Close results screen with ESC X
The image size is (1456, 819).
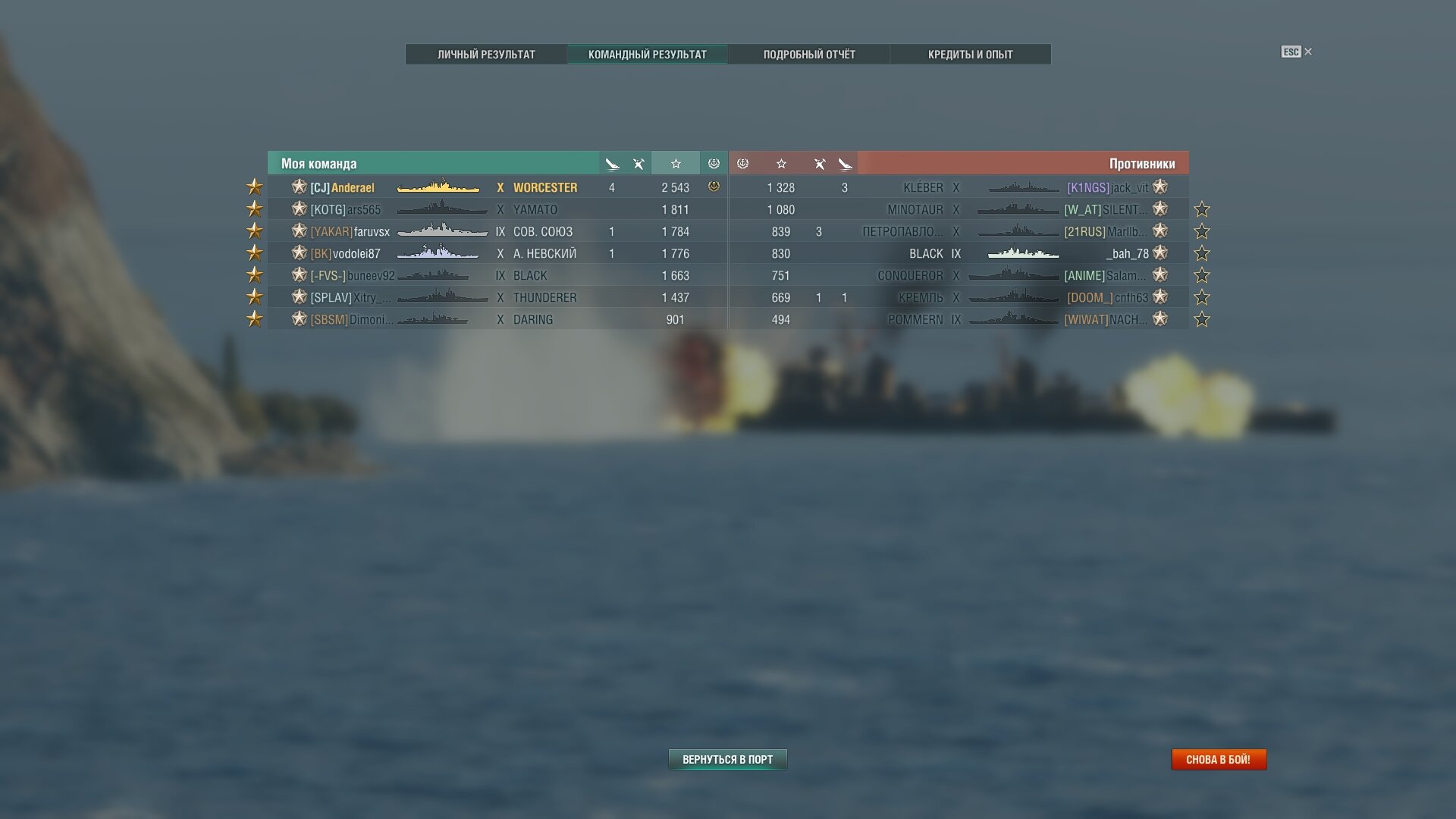pyautogui.click(x=1297, y=52)
